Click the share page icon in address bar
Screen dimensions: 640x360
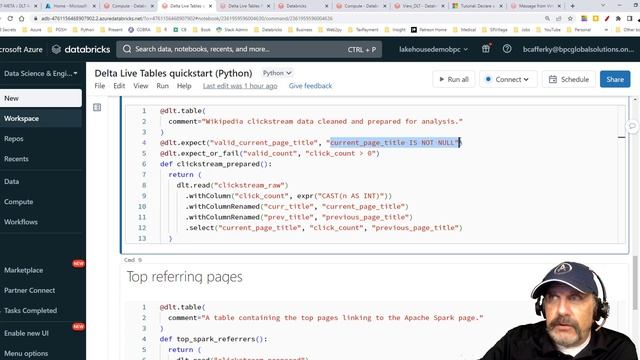[x=559, y=18]
